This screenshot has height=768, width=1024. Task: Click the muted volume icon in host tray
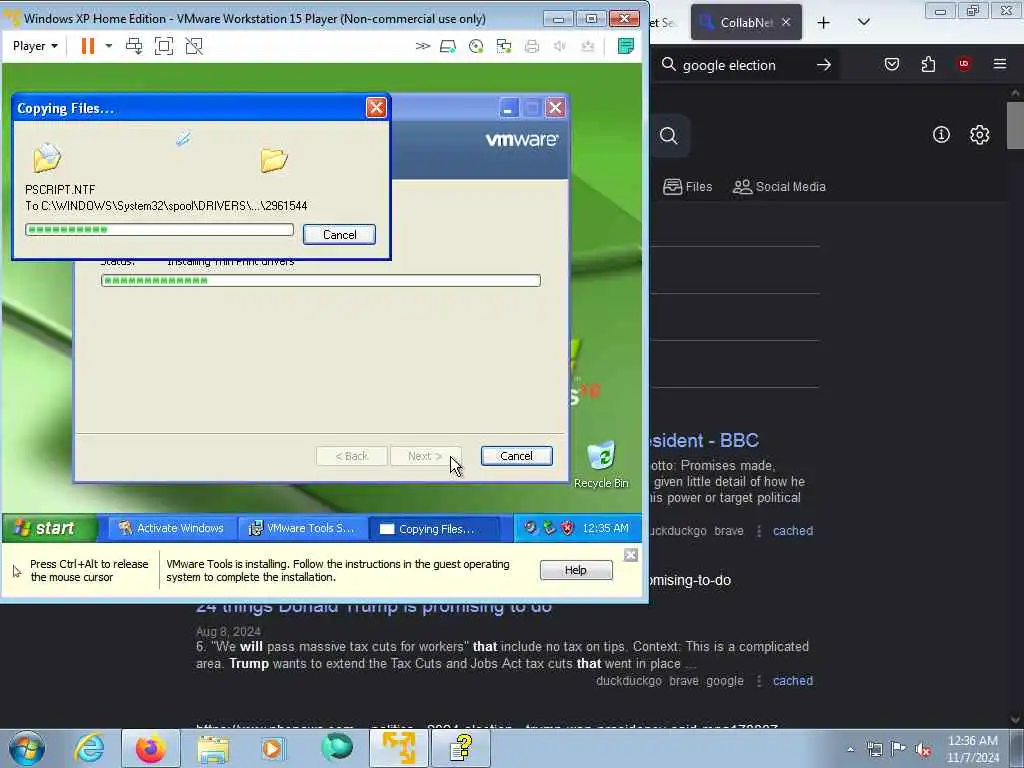[x=923, y=749]
